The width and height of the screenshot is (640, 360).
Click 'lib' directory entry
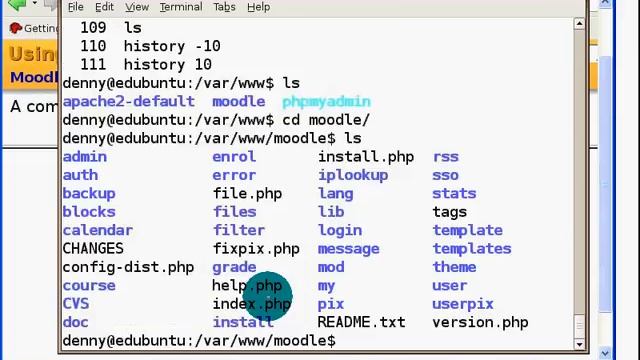[331, 212]
